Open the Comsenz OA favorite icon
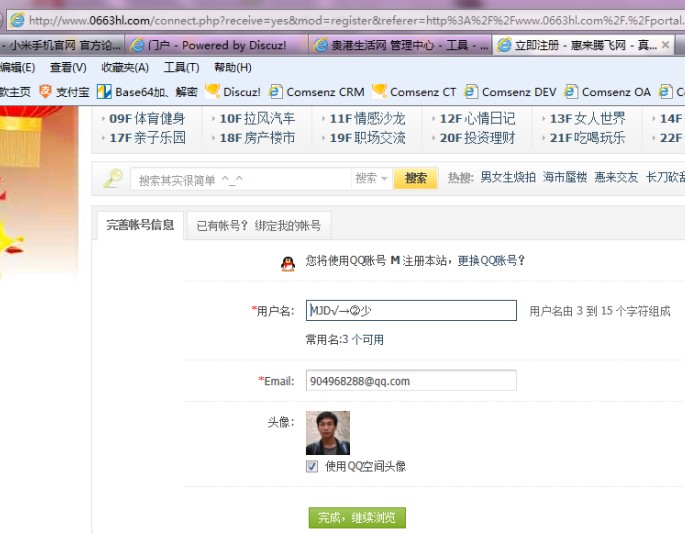 (571, 91)
